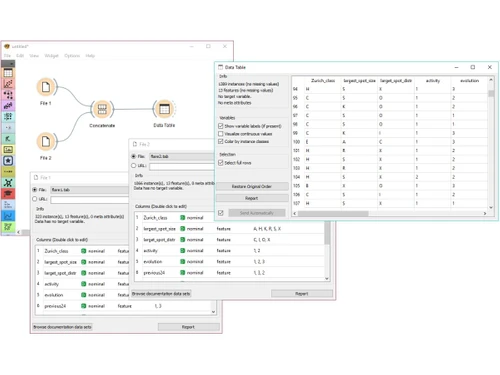Select the URL radio button in File 1 window
The image size is (500, 375).
tap(35, 199)
